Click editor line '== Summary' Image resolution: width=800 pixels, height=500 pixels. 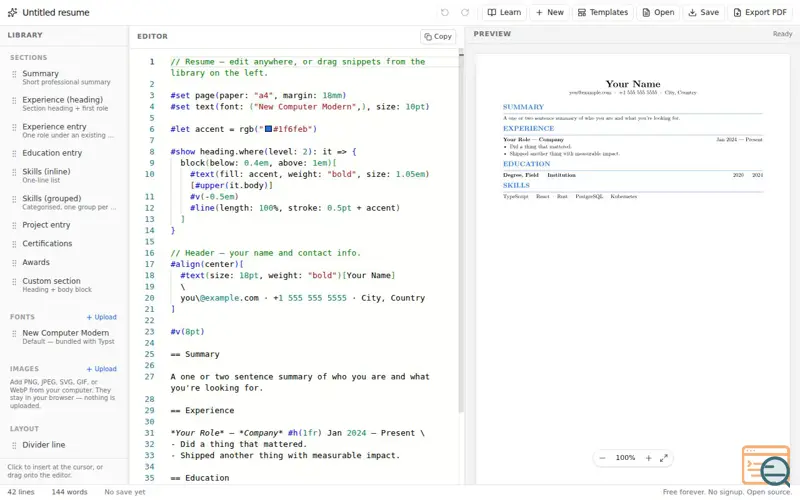pos(195,354)
